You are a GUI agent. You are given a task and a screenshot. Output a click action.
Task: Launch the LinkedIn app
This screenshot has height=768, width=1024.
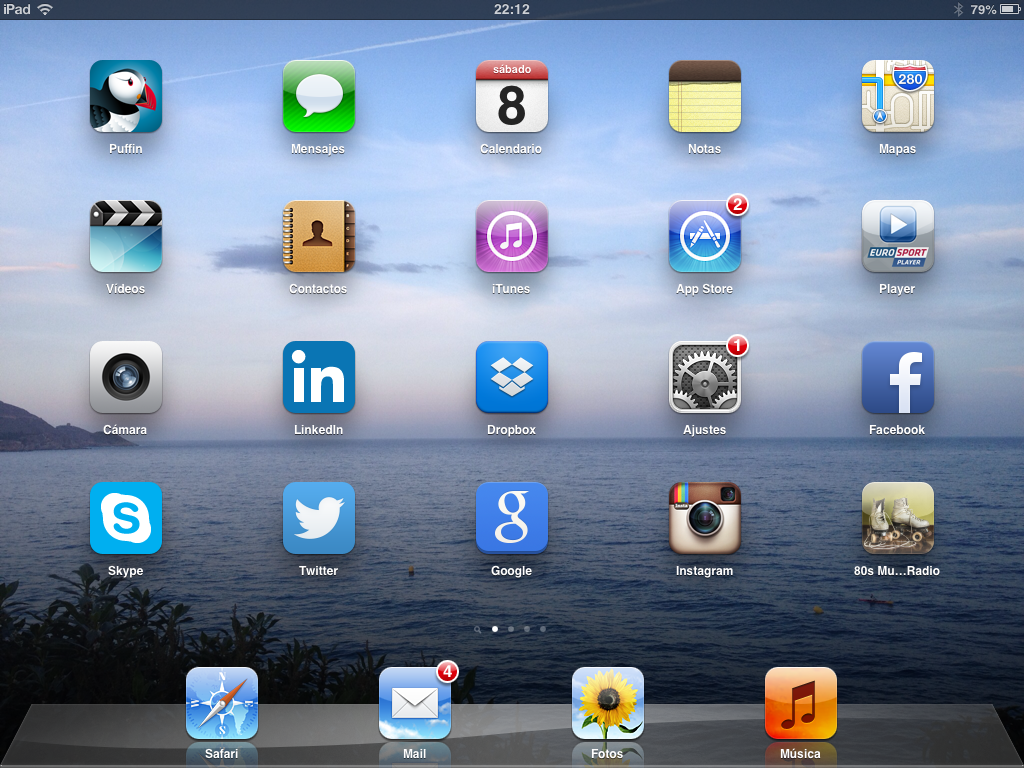click(319, 377)
